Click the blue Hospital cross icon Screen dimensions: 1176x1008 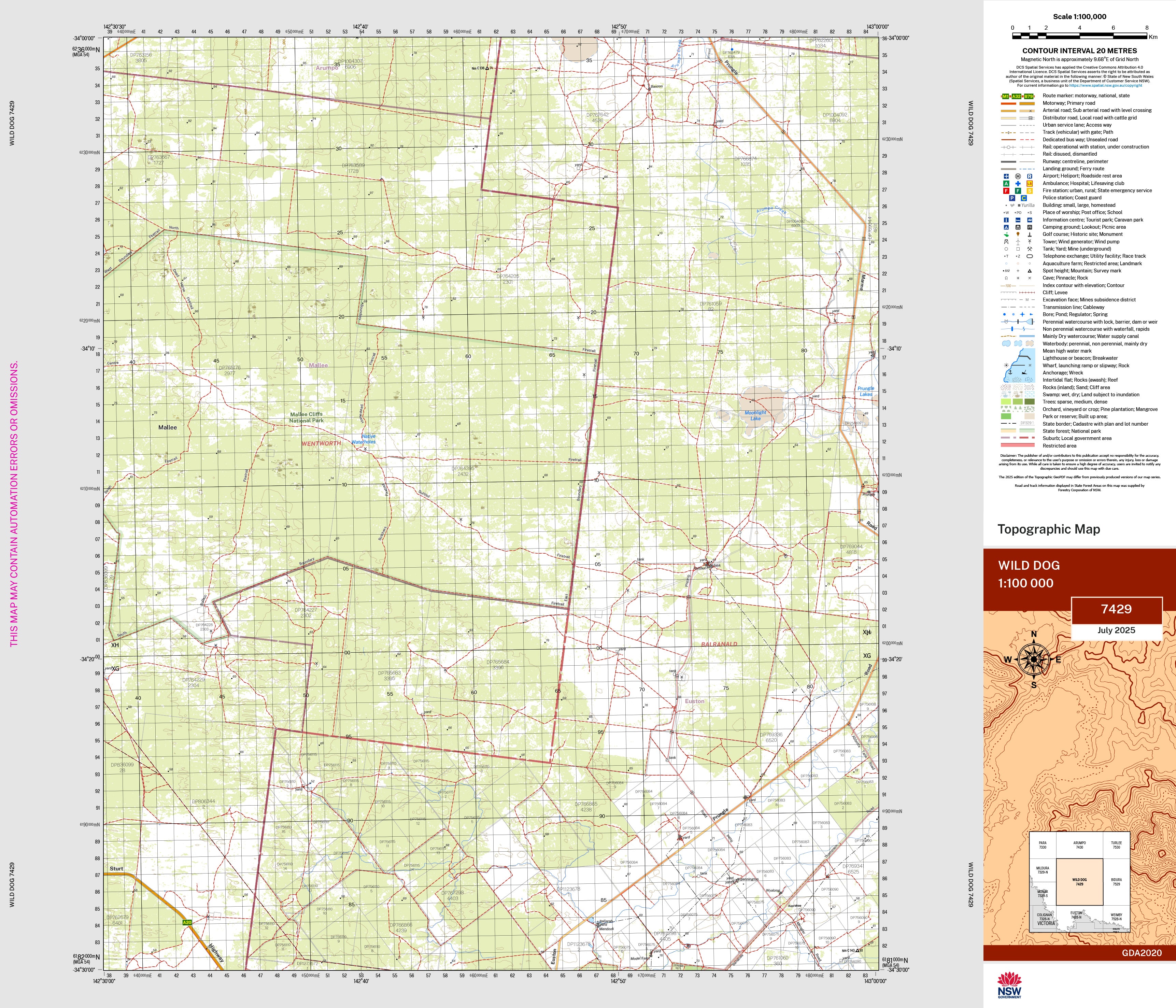[x=1018, y=183]
